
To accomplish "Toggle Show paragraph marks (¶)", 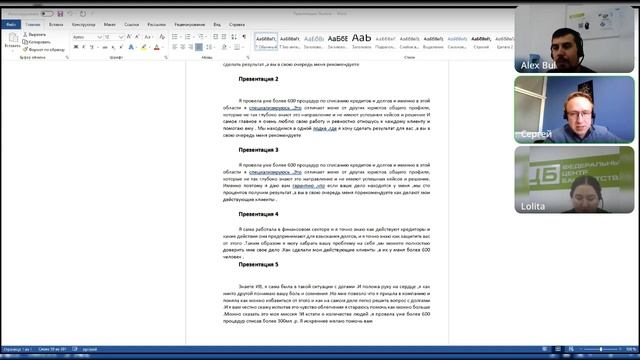I will pyautogui.click(x=244, y=37).
